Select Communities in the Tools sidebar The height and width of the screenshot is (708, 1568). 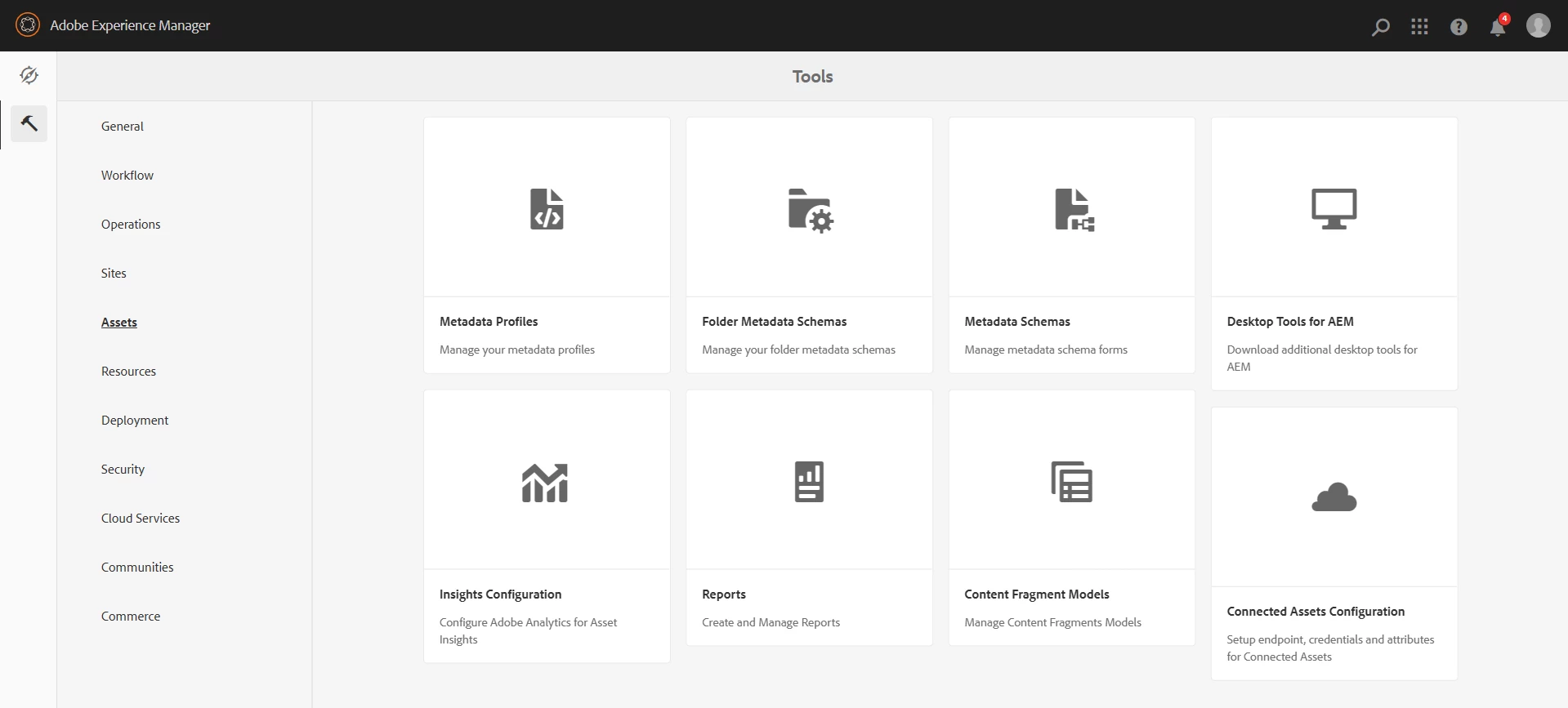pos(137,568)
